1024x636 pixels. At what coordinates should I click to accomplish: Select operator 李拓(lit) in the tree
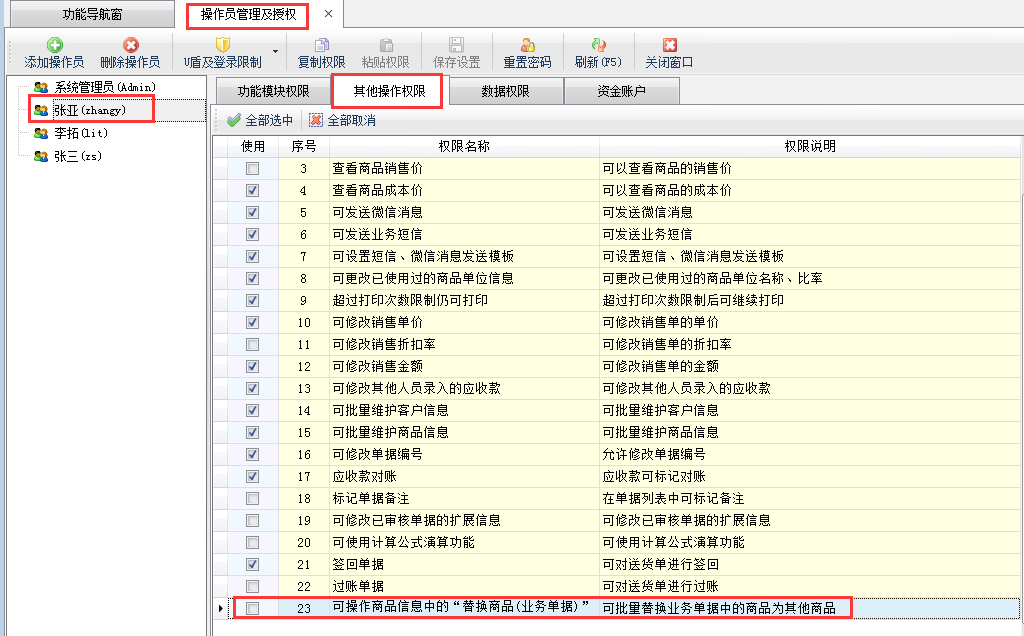[79, 133]
